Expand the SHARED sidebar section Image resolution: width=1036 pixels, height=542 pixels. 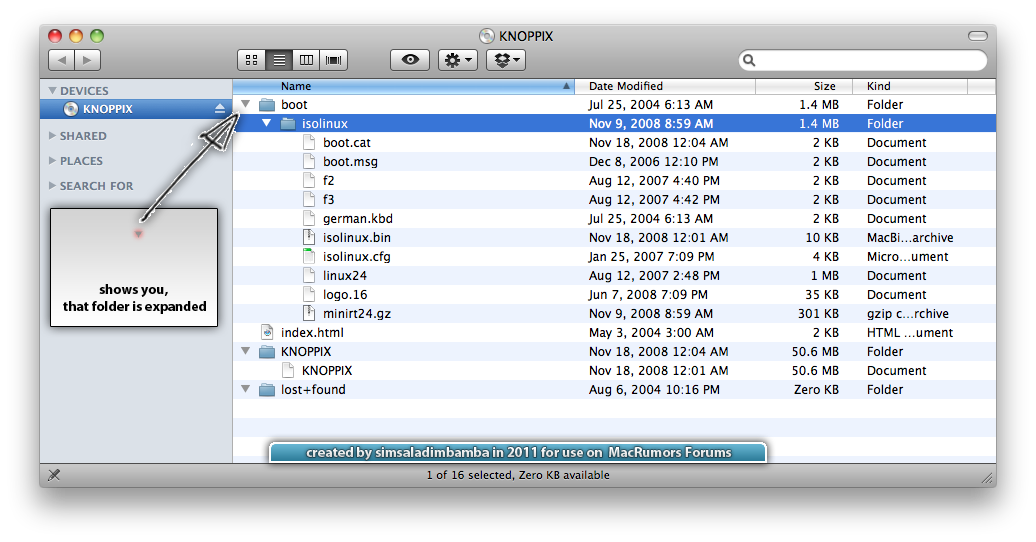[52, 136]
